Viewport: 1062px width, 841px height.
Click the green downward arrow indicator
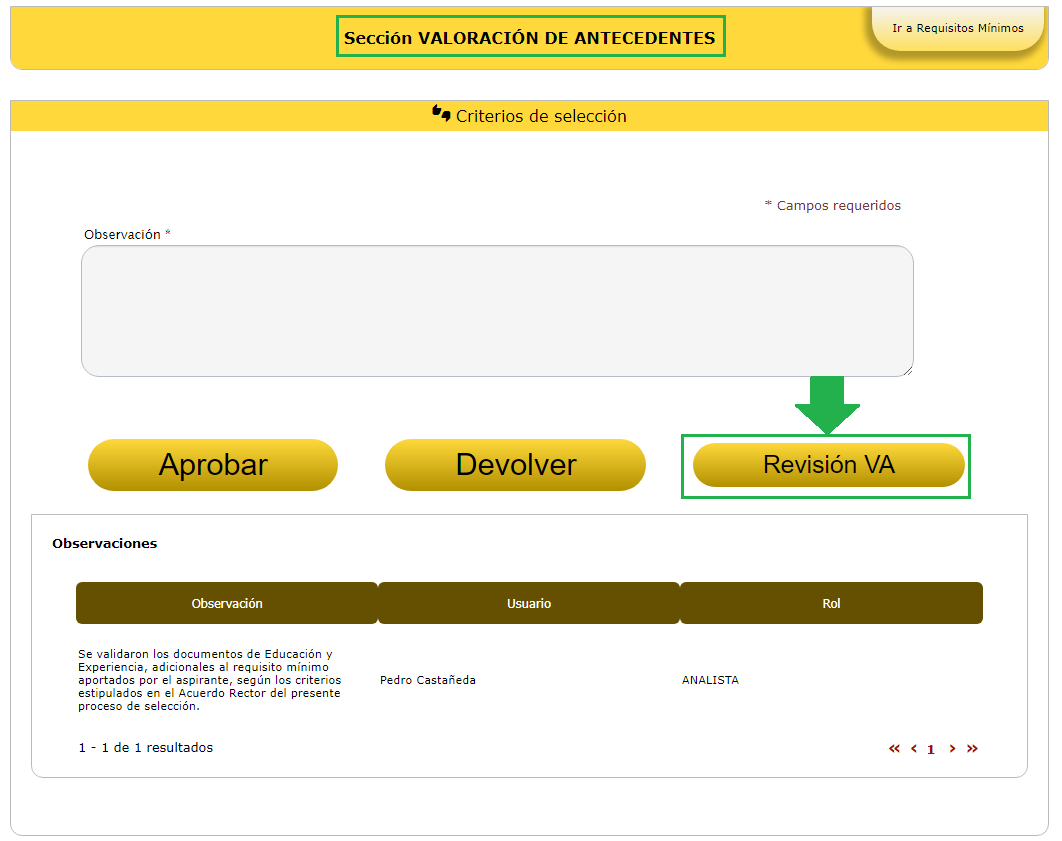[x=827, y=404]
